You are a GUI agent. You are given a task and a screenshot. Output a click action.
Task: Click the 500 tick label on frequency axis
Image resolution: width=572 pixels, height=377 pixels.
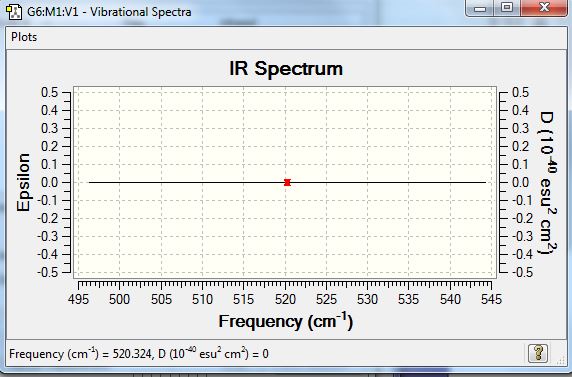pos(119,299)
